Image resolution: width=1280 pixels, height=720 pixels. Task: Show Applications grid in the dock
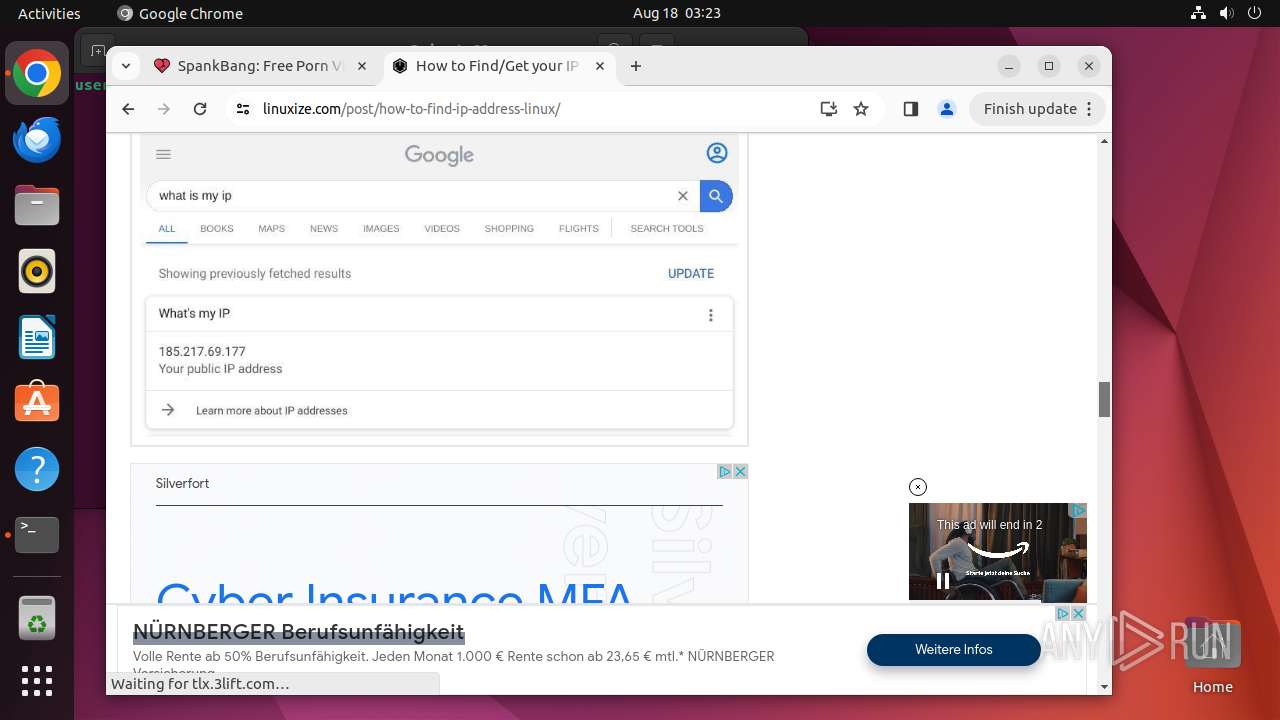[37, 681]
